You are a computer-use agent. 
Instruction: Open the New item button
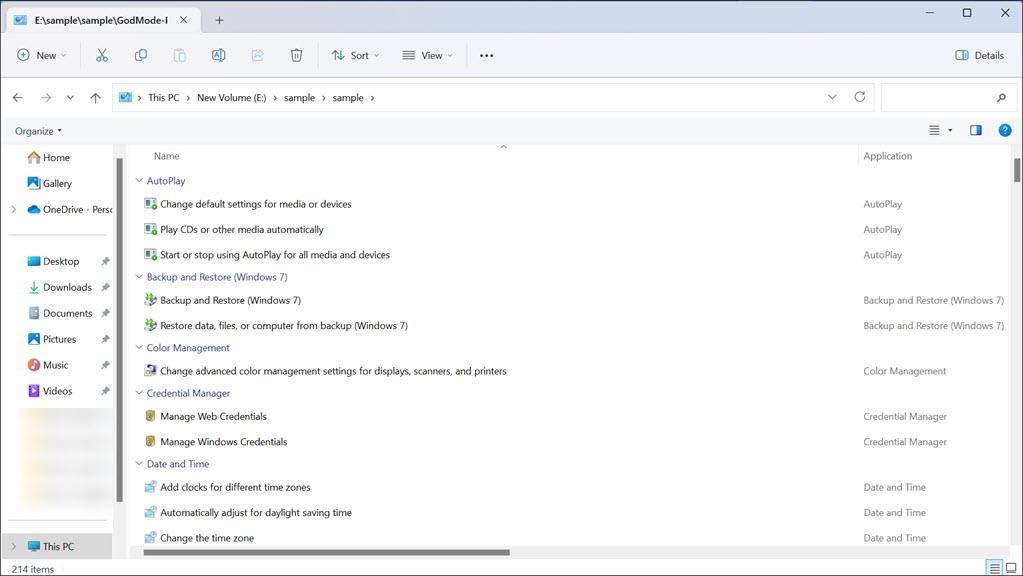(42, 56)
